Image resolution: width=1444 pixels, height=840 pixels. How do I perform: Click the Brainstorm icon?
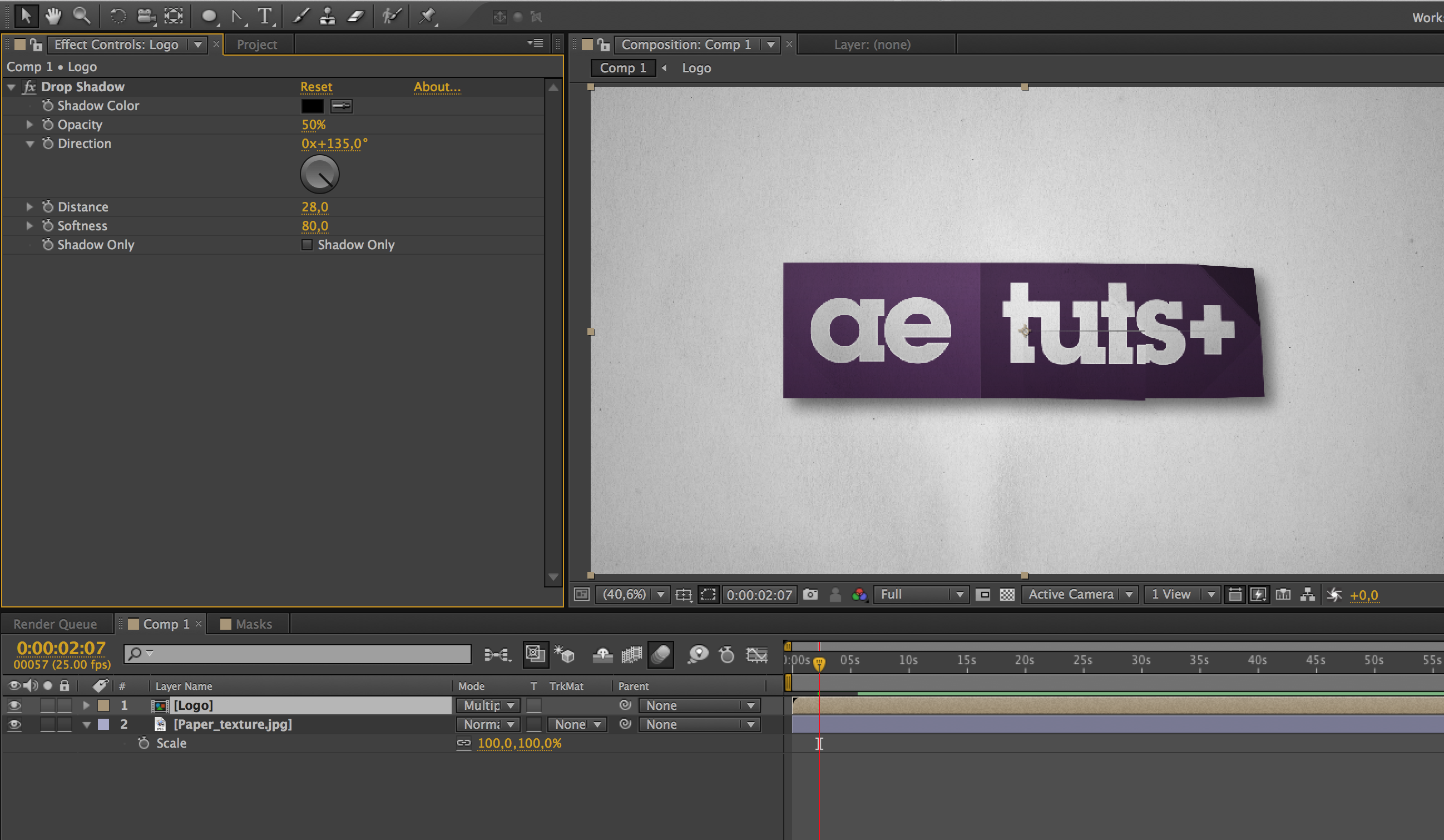click(x=698, y=654)
